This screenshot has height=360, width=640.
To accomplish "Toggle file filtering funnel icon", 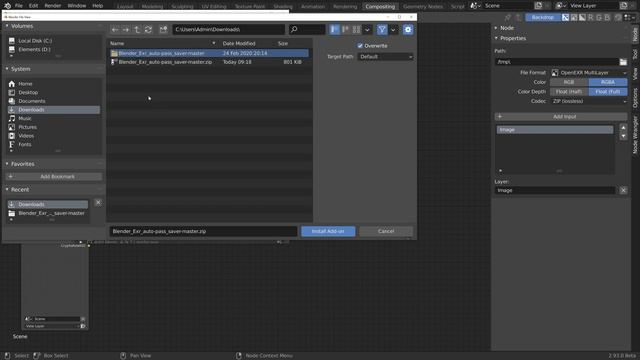I will [x=382, y=29].
